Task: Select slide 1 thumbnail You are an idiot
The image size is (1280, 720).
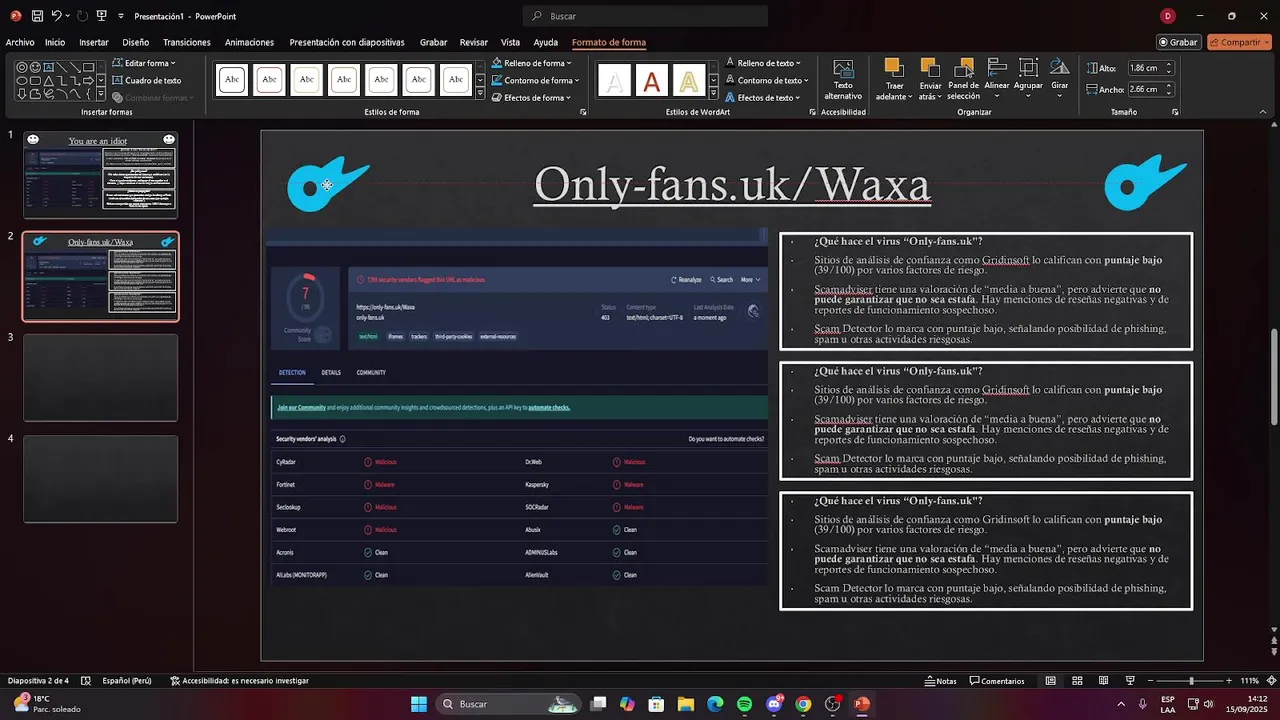Action: tap(100, 175)
